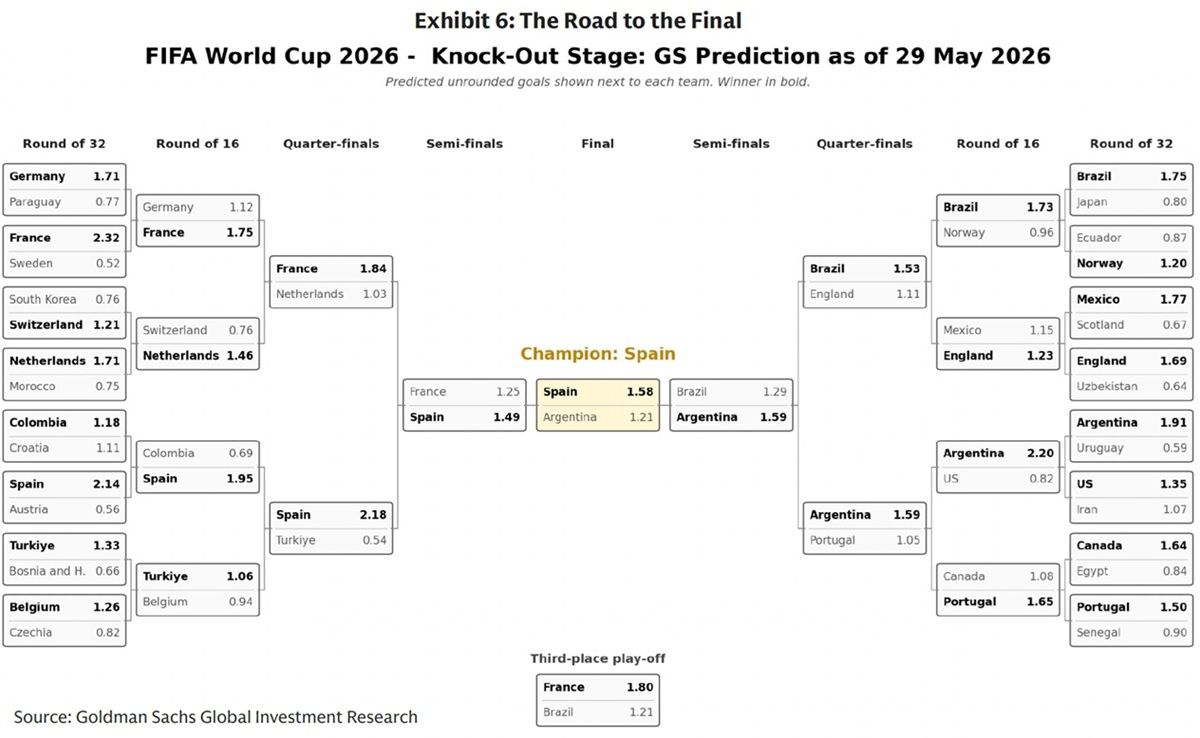Select the left Quarter-finals column header
The width and height of the screenshot is (1200, 738).
[x=331, y=144]
